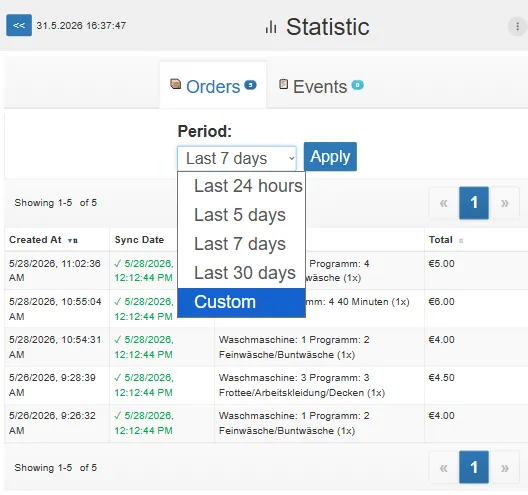This screenshot has height=495, width=528.
Task: Click the bar chart Statistic icon
Action: (x=271, y=27)
